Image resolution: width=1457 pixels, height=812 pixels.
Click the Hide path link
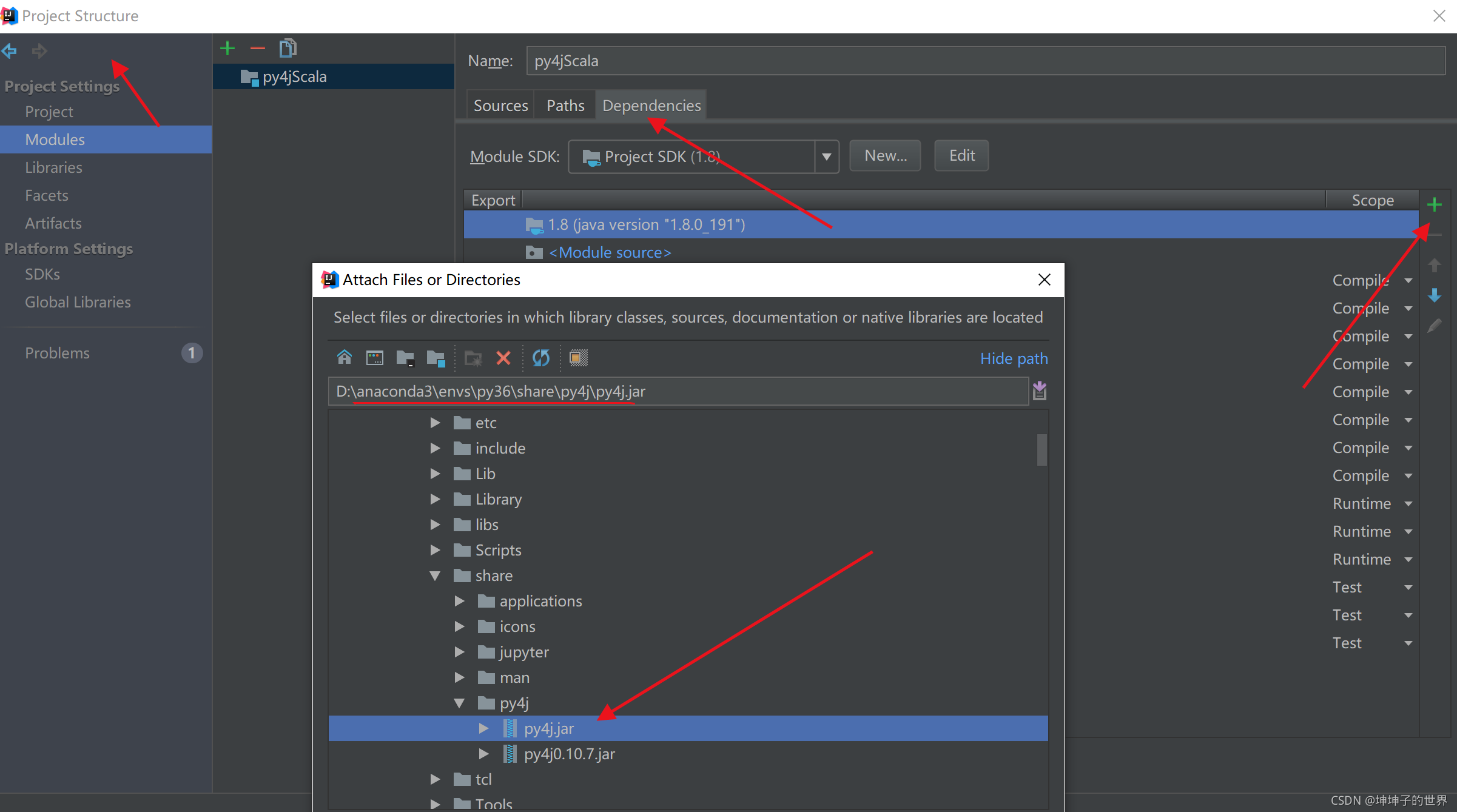1014,358
